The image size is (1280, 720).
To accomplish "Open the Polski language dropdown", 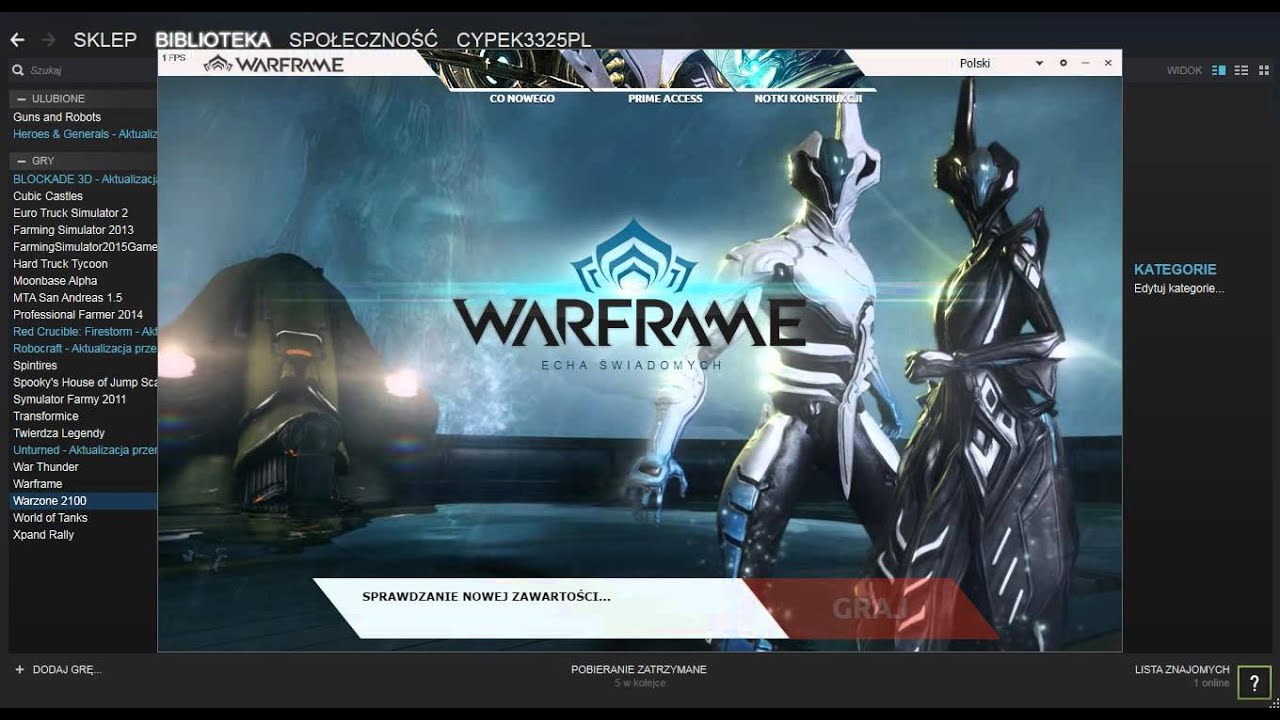I will pos(1001,63).
